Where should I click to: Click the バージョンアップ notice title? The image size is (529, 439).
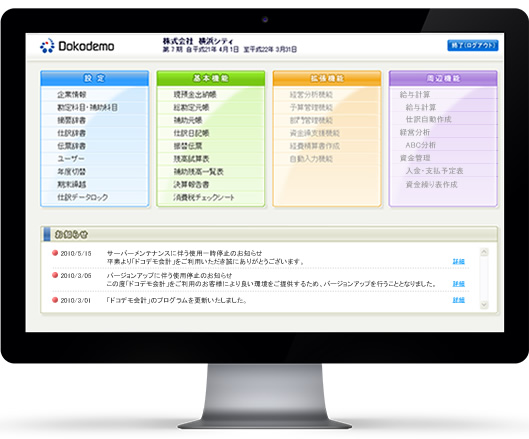[169, 275]
